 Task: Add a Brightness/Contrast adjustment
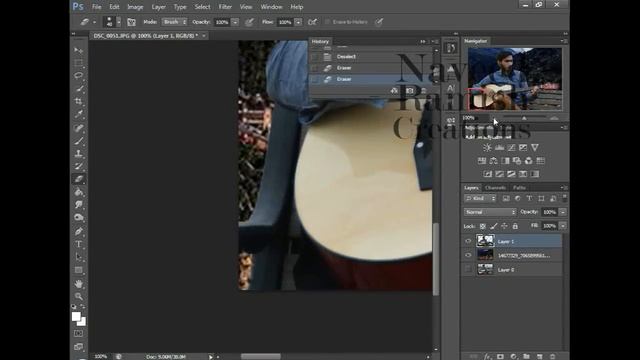click(487, 147)
